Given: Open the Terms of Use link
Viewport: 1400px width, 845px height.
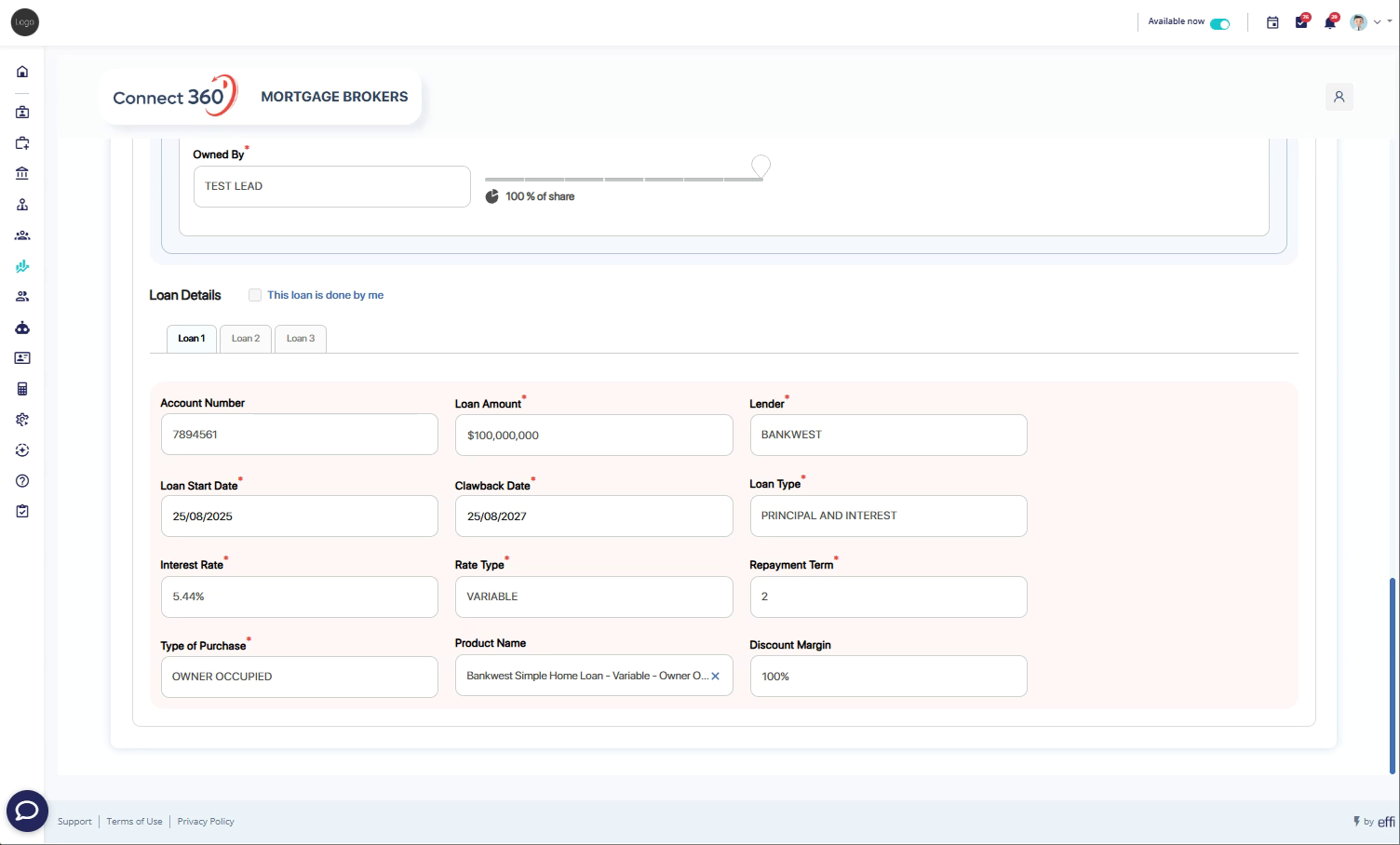Looking at the screenshot, I should pos(134,822).
